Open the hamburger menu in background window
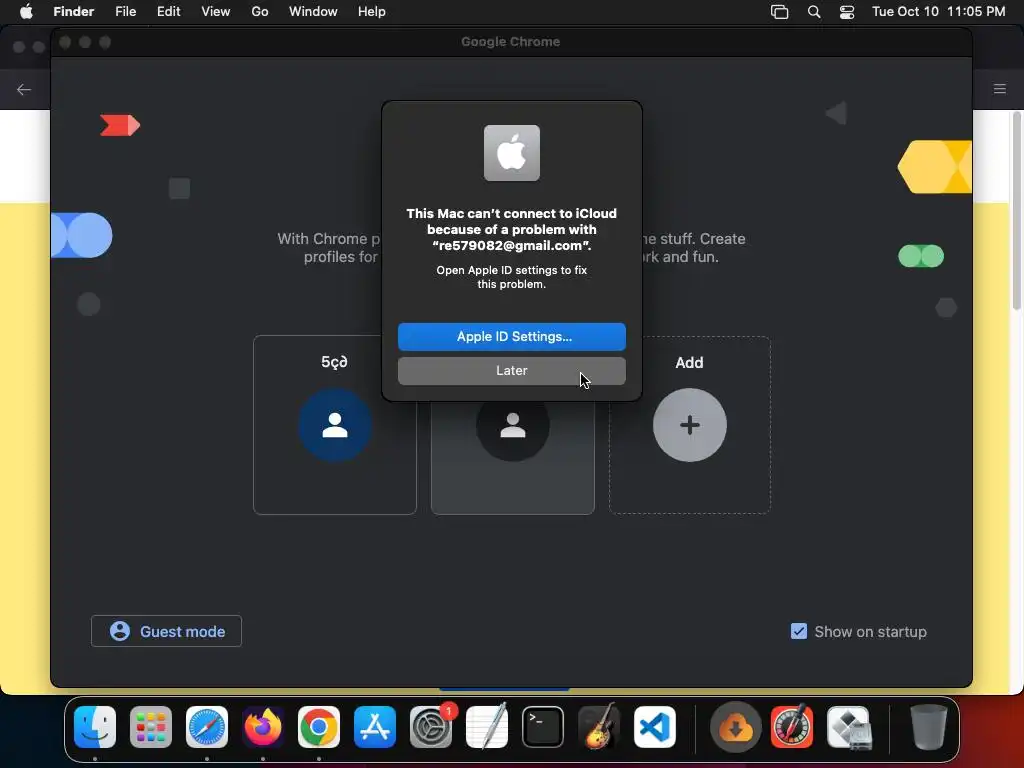The height and width of the screenshot is (768, 1024). pos(999,89)
